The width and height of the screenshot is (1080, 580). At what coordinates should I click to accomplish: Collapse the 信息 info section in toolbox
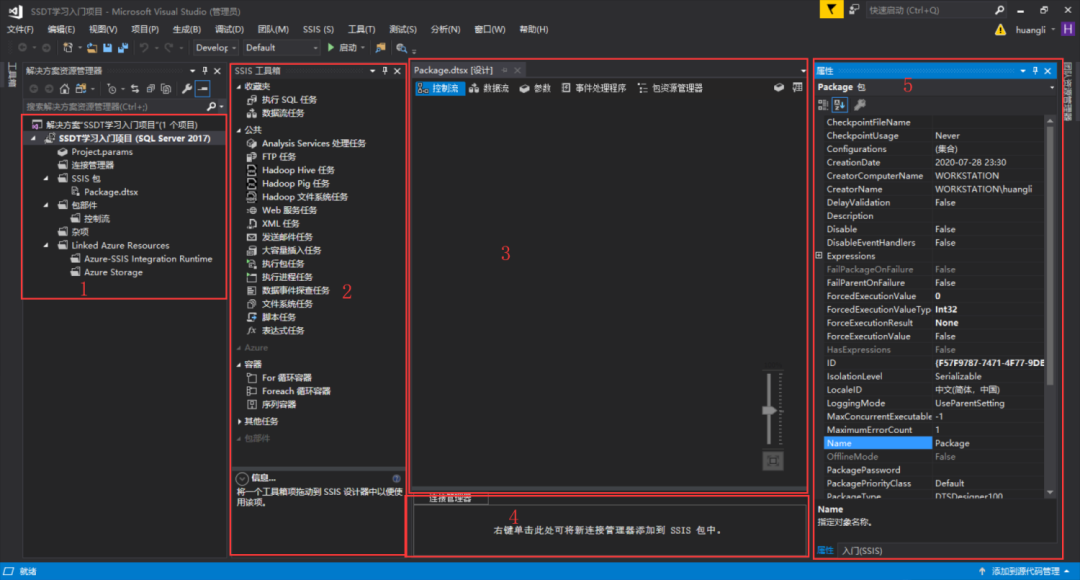click(242, 478)
